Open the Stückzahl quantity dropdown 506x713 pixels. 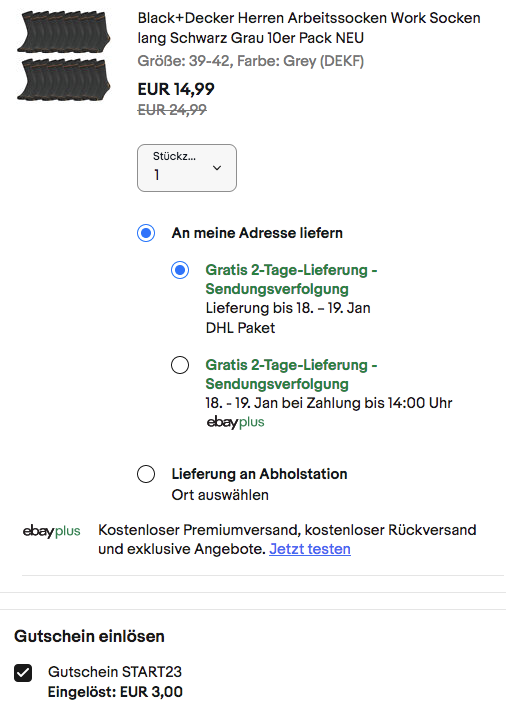pyautogui.click(x=187, y=168)
